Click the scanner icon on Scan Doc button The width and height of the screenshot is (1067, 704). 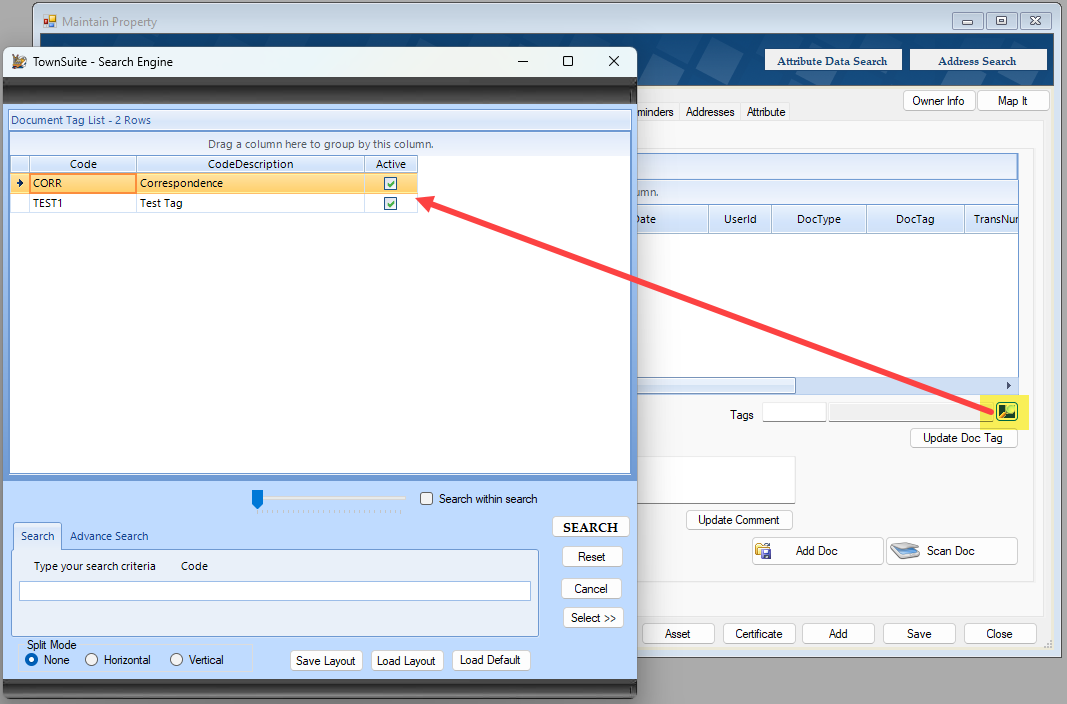tap(905, 550)
